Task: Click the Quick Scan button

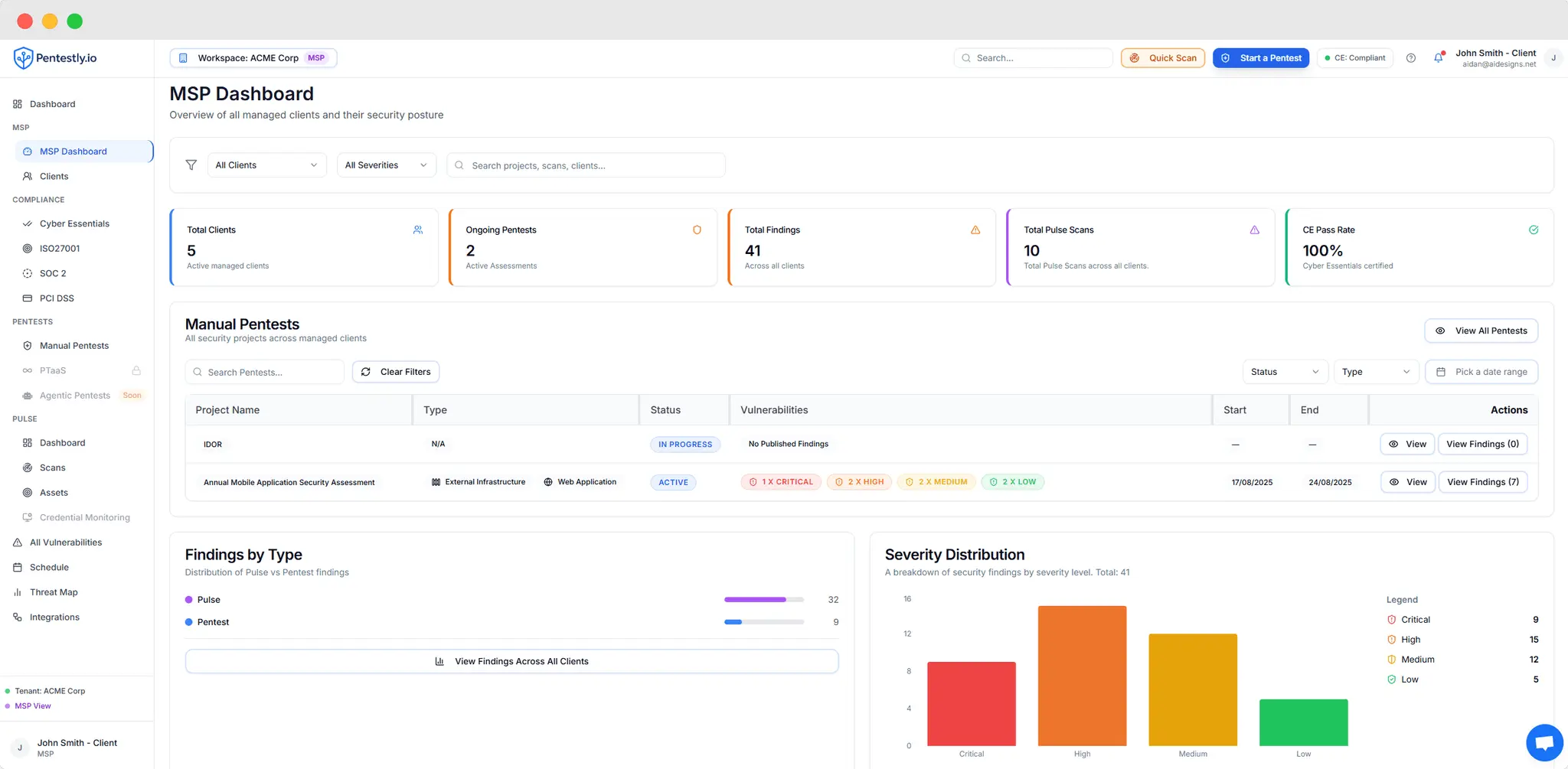Action: point(1163,58)
